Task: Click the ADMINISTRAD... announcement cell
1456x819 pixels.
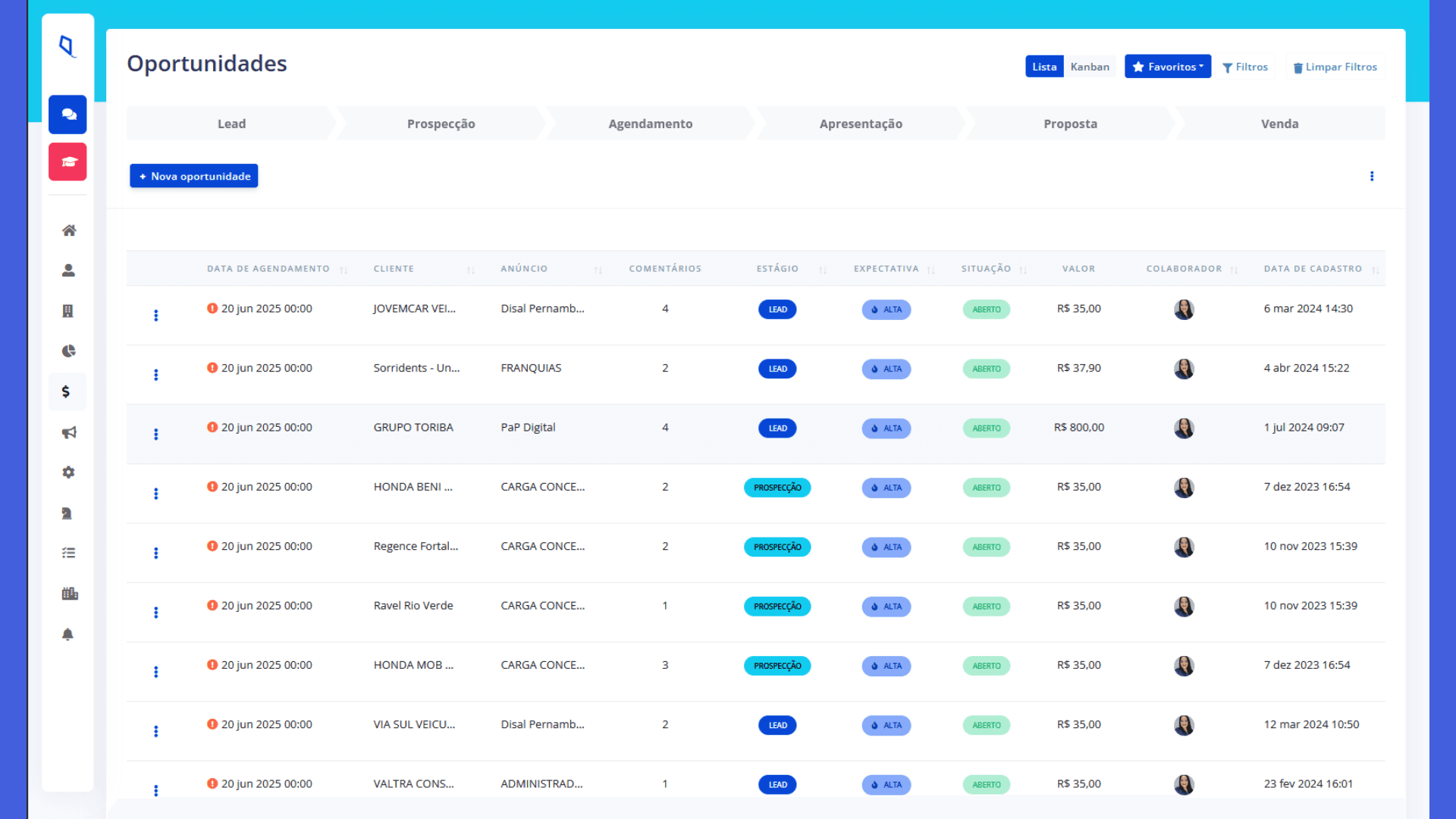Action: (541, 784)
